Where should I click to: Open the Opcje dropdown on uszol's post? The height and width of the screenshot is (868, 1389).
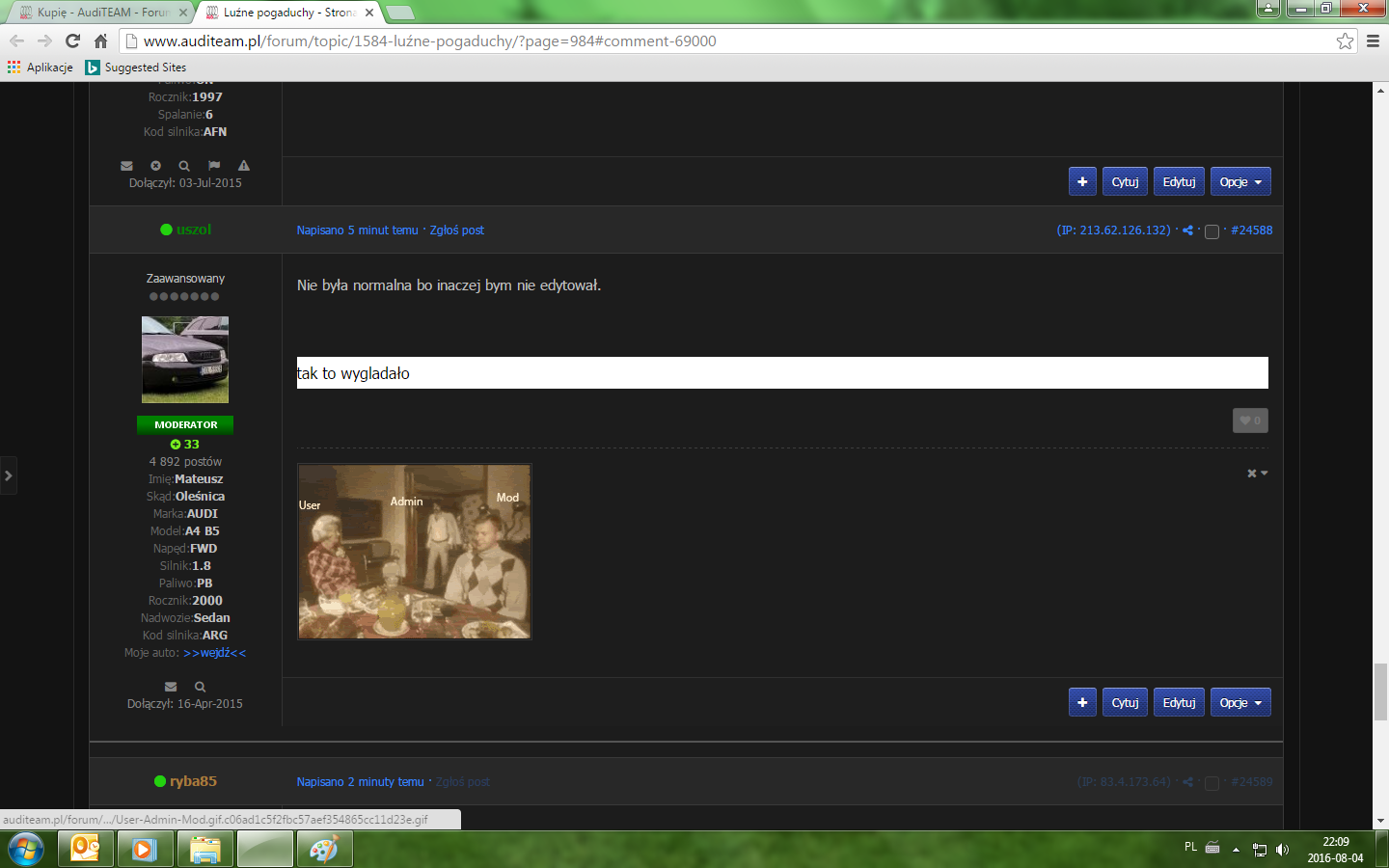(1240, 702)
